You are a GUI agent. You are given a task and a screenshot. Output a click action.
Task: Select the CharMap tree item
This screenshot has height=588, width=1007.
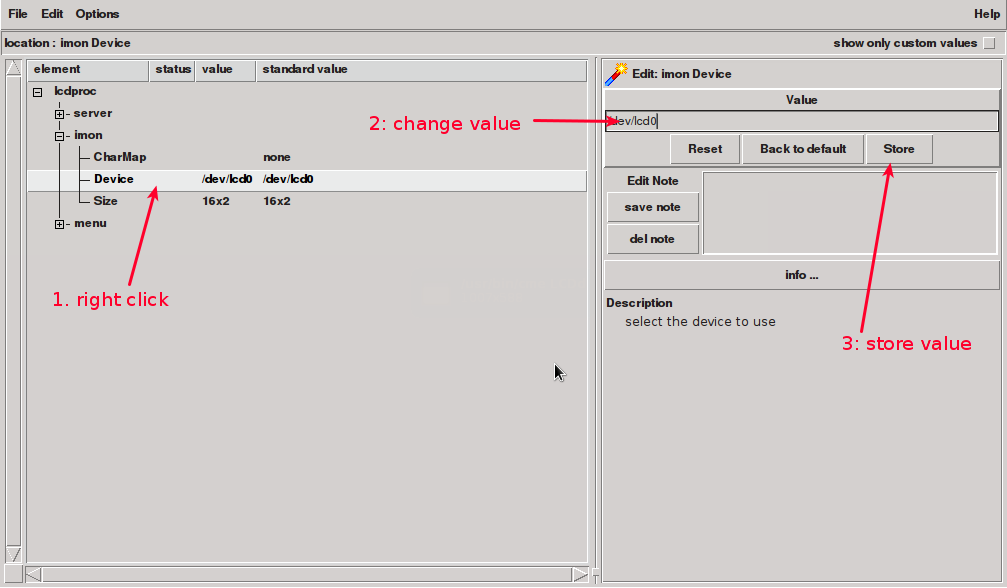(120, 158)
